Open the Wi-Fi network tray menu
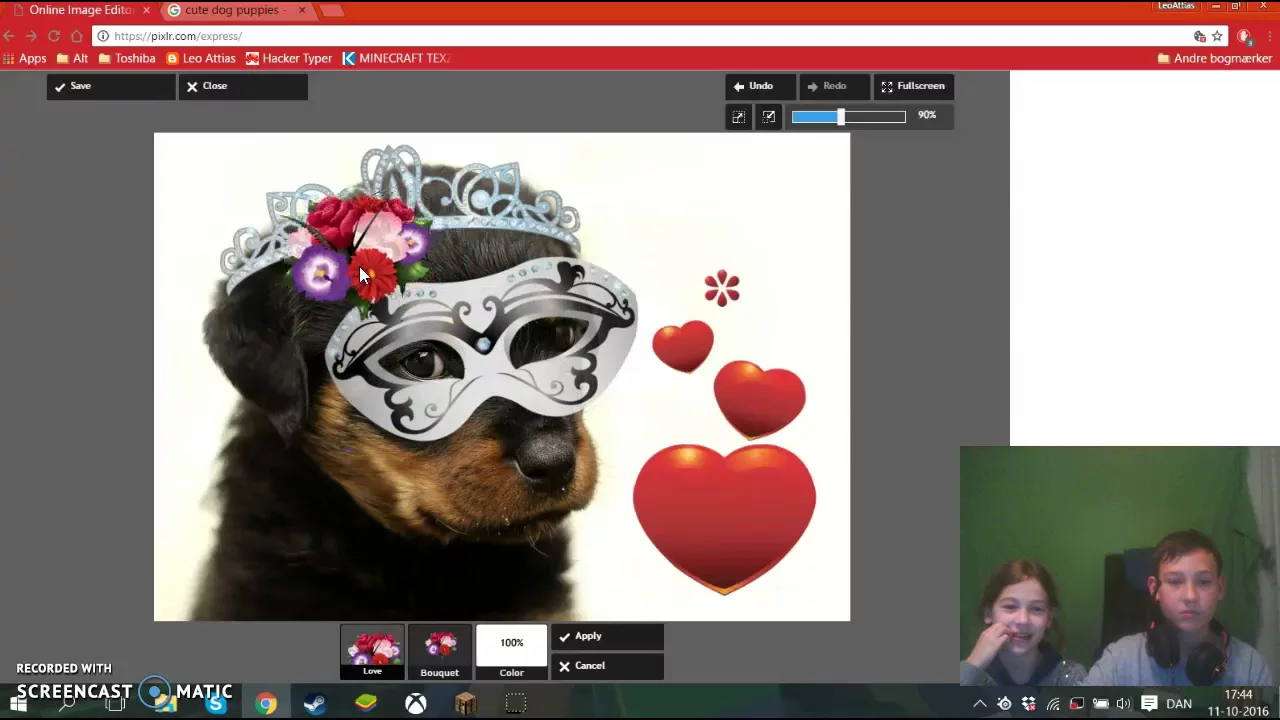 pyautogui.click(x=1053, y=704)
